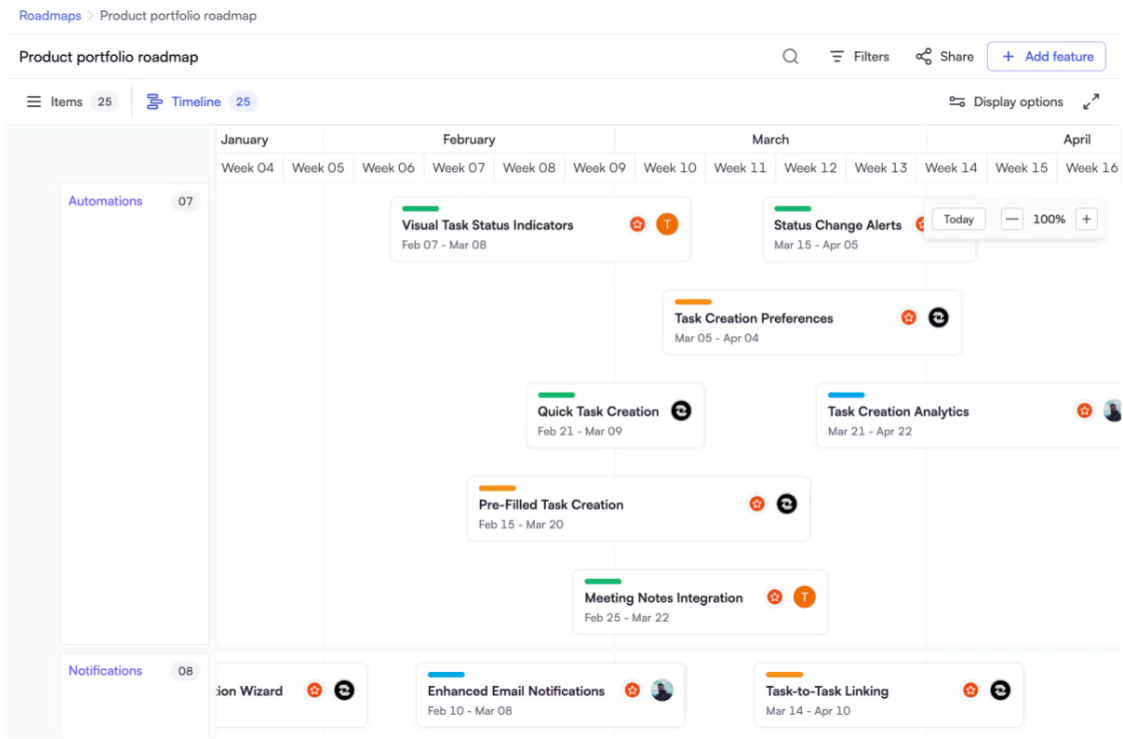Click black sync avatar on Task Creation Preferences
The width and height of the screenshot is (1123, 739).
(938, 317)
